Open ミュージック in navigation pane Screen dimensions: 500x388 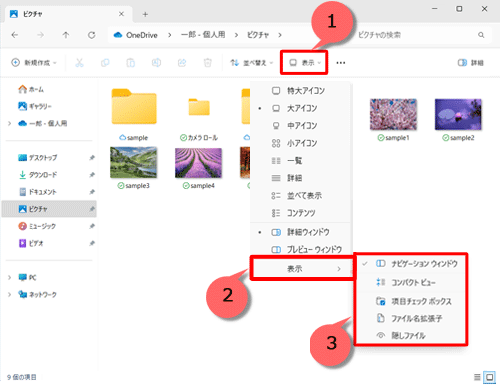click(x=49, y=226)
